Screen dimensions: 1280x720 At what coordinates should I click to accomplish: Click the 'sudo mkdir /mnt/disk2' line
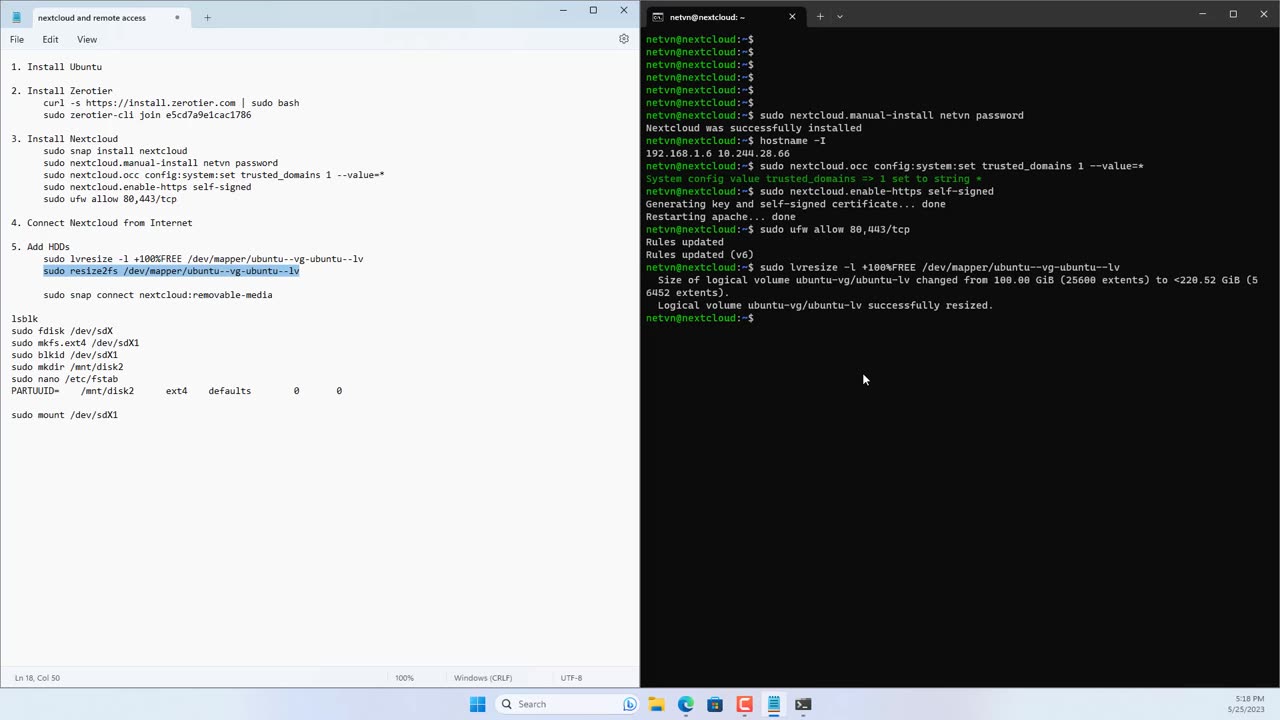click(x=67, y=367)
